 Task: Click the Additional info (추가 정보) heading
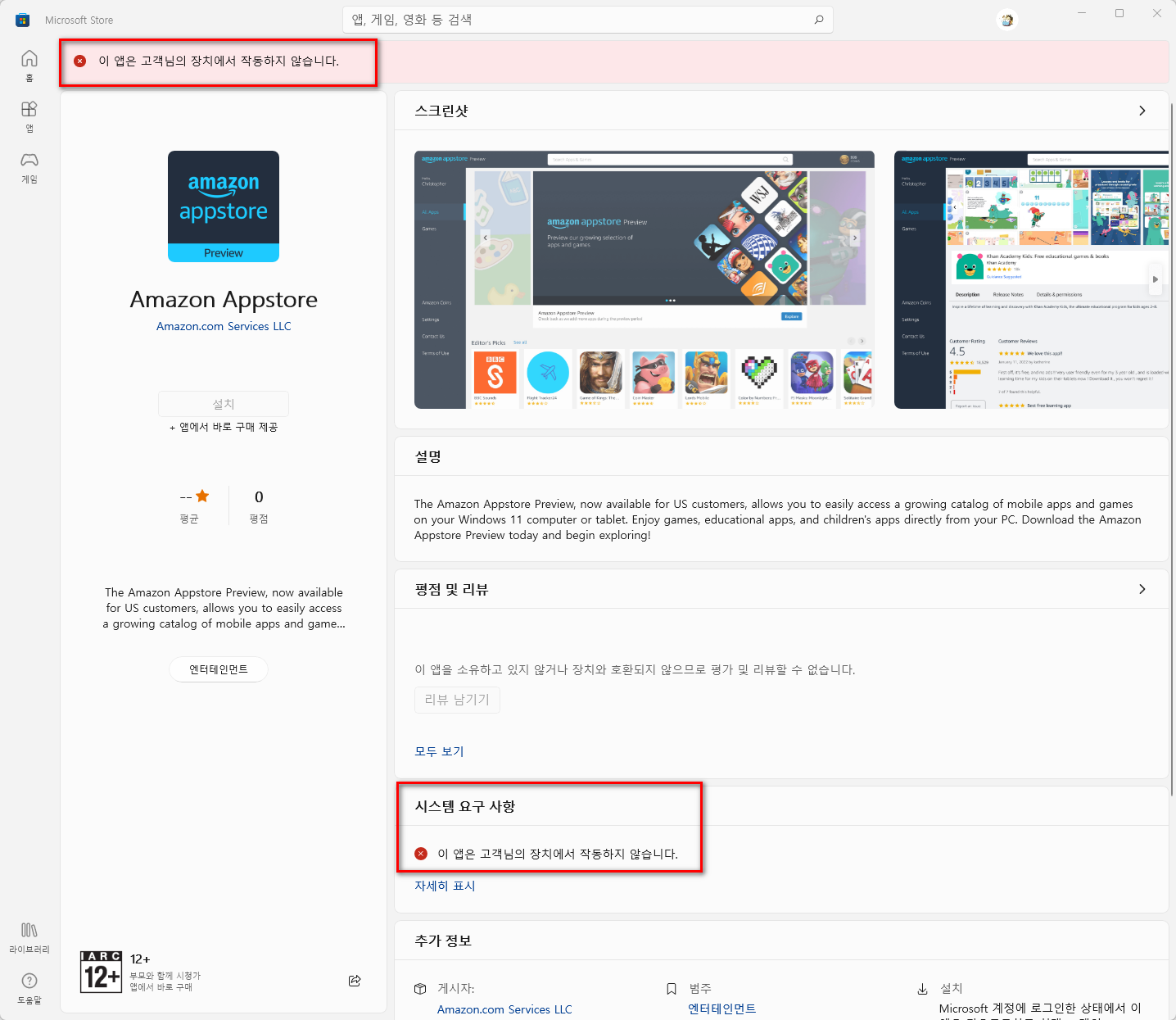(443, 941)
